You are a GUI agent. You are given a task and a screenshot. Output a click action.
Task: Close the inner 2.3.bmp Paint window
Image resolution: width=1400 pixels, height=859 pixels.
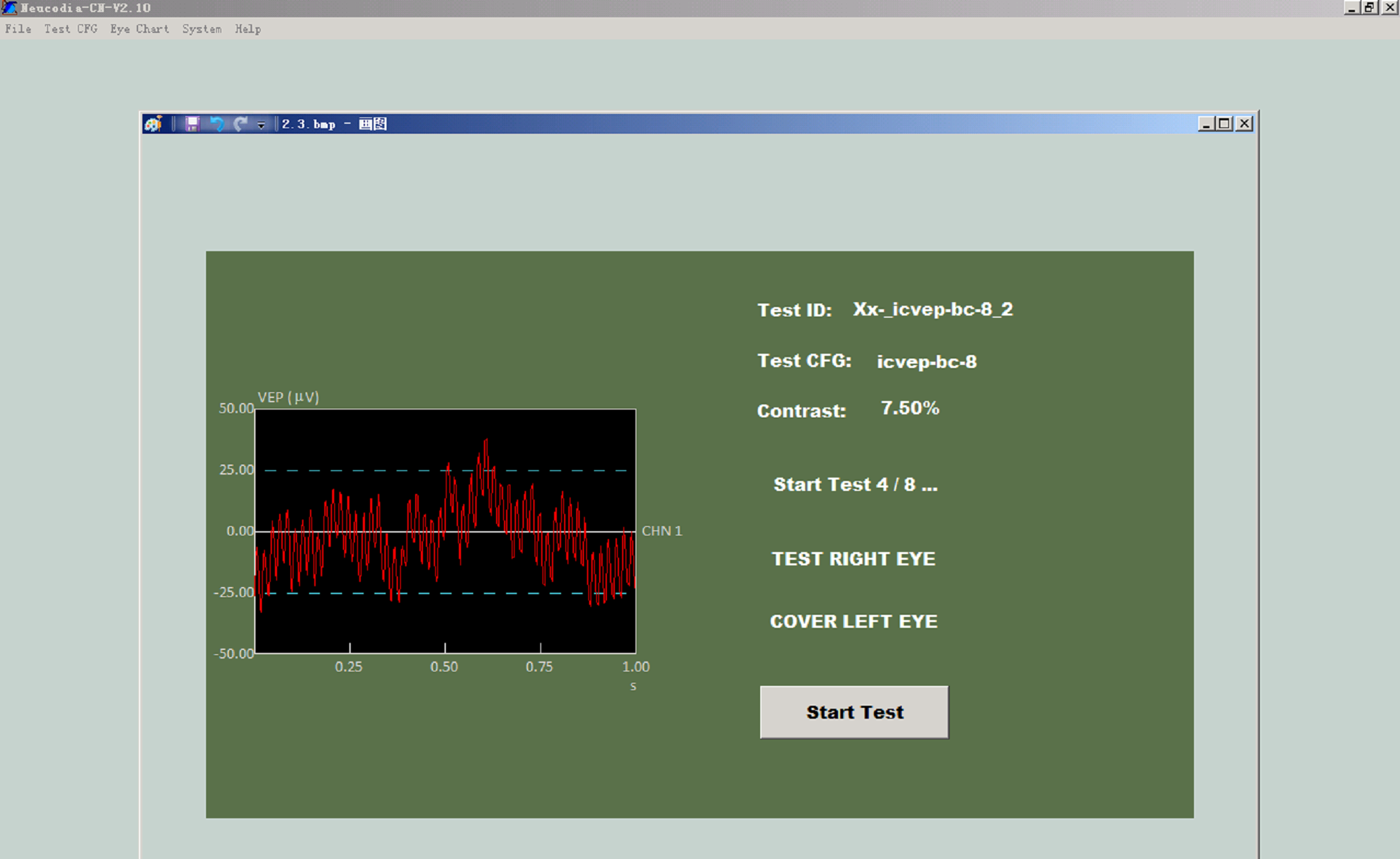click(x=1245, y=124)
